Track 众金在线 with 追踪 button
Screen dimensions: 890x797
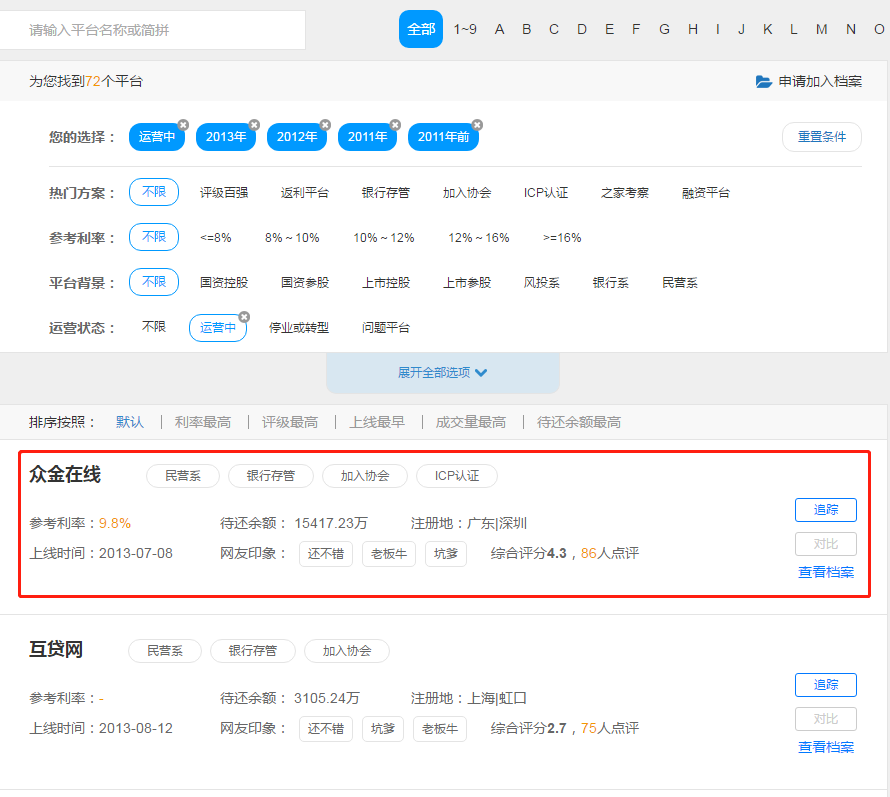click(826, 510)
